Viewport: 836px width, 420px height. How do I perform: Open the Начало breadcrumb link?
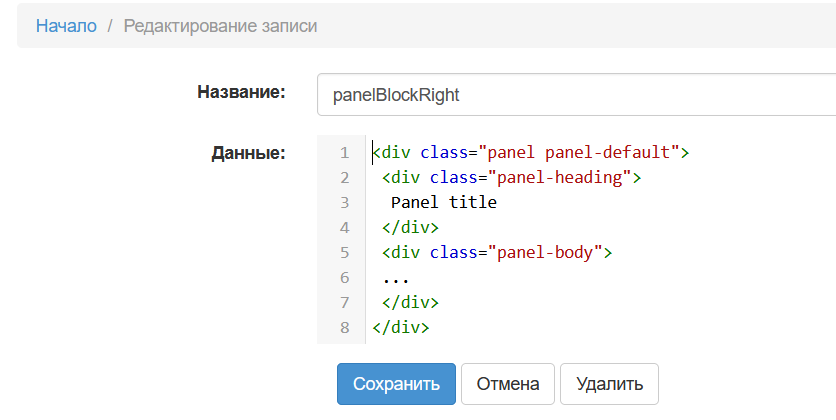66,26
